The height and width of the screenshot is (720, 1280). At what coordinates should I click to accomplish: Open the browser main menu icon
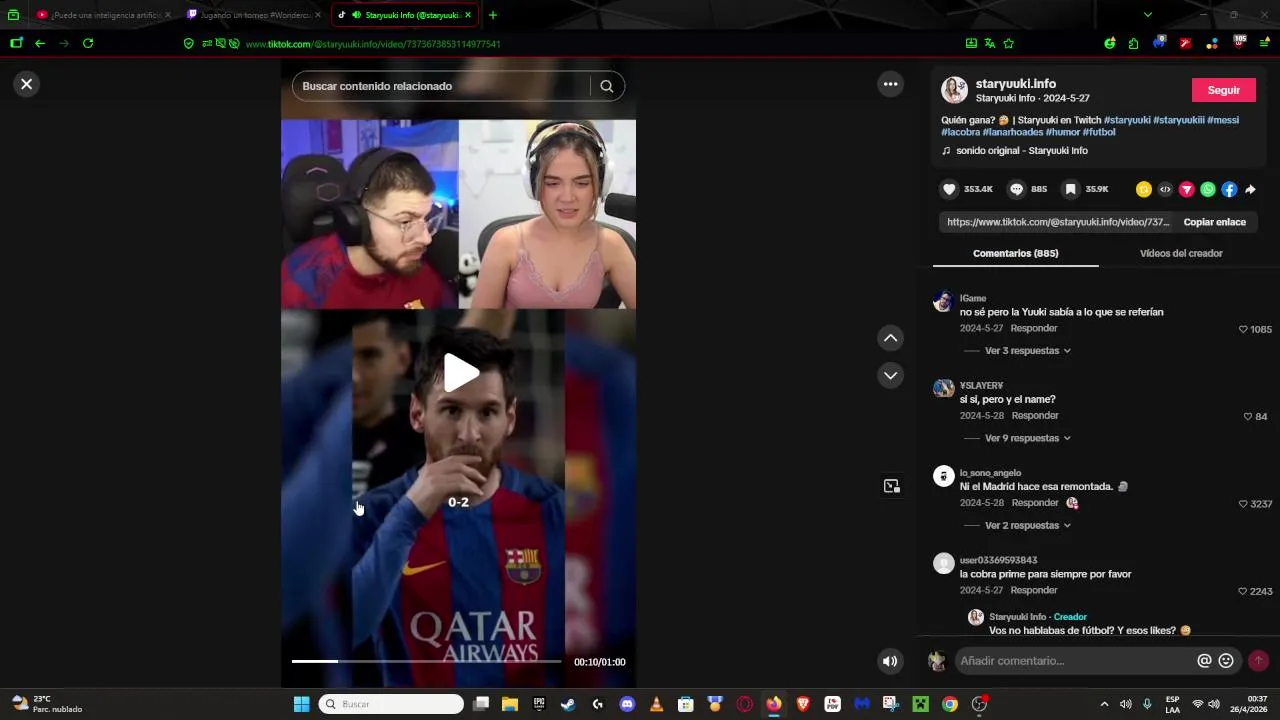point(1264,43)
